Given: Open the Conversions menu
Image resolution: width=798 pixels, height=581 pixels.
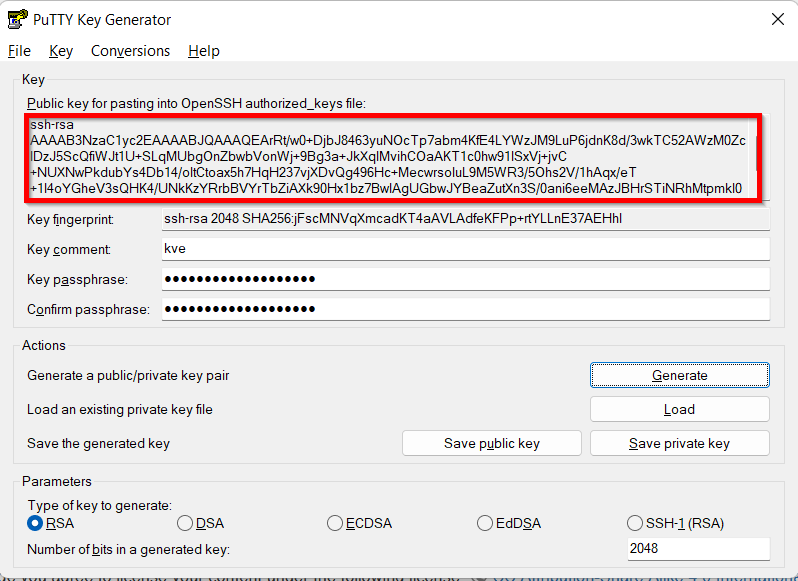Looking at the screenshot, I should click(130, 51).
